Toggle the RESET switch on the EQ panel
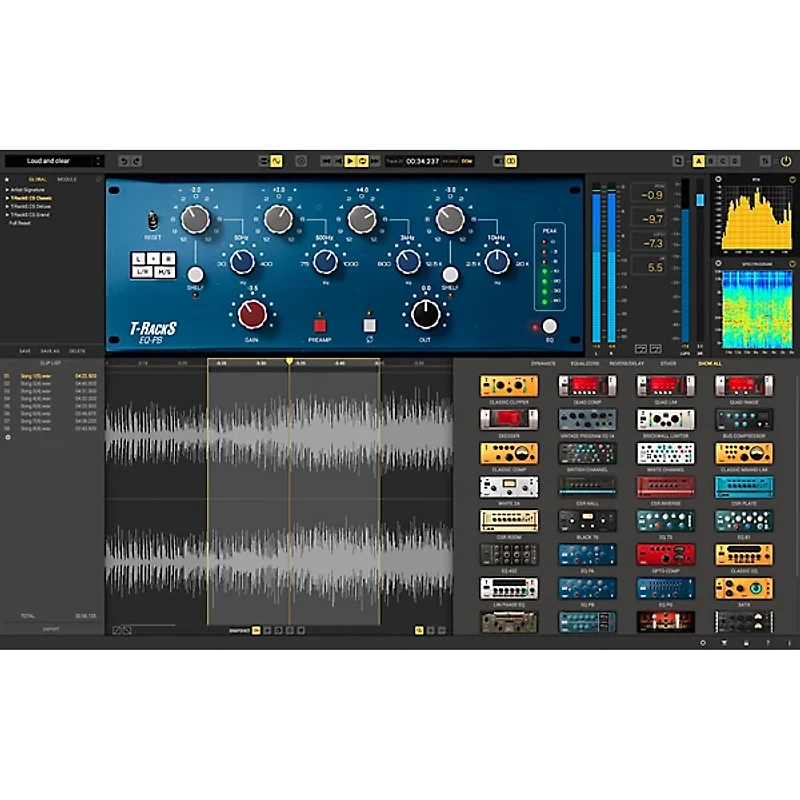The width and height of the screenshot is (800, 800). click(152, 220)
